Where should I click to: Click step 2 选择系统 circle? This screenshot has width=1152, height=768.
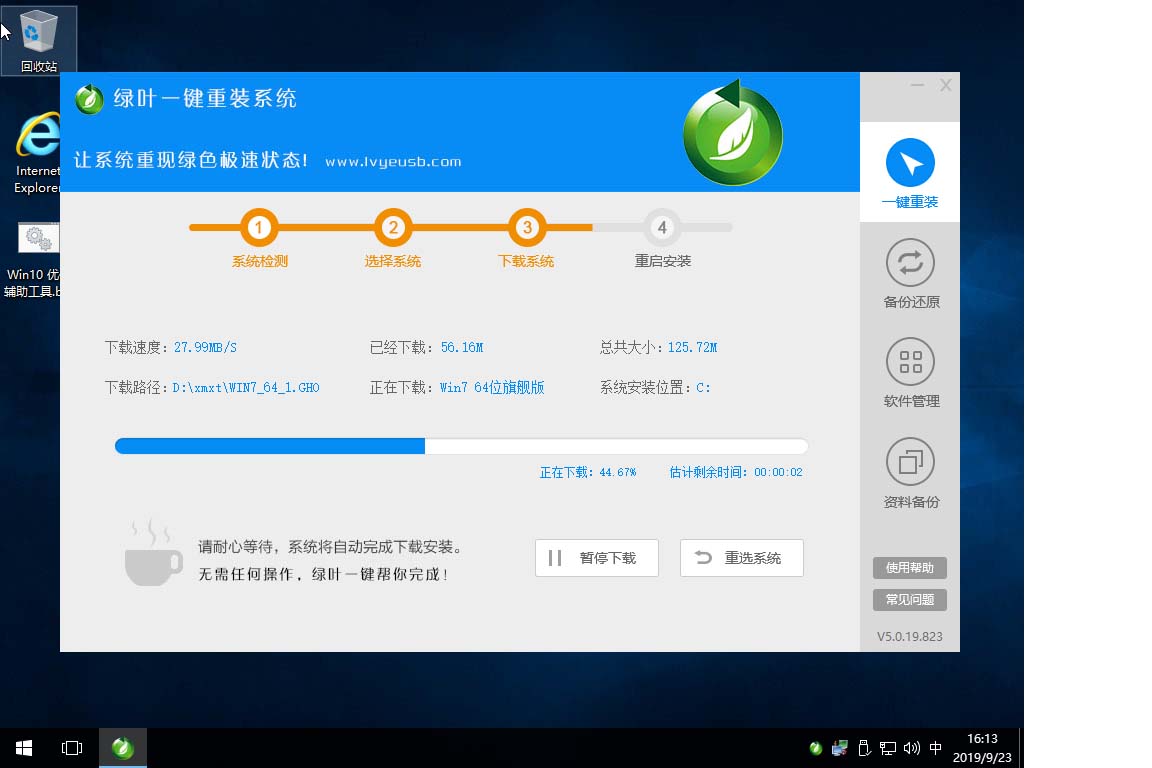393,227
